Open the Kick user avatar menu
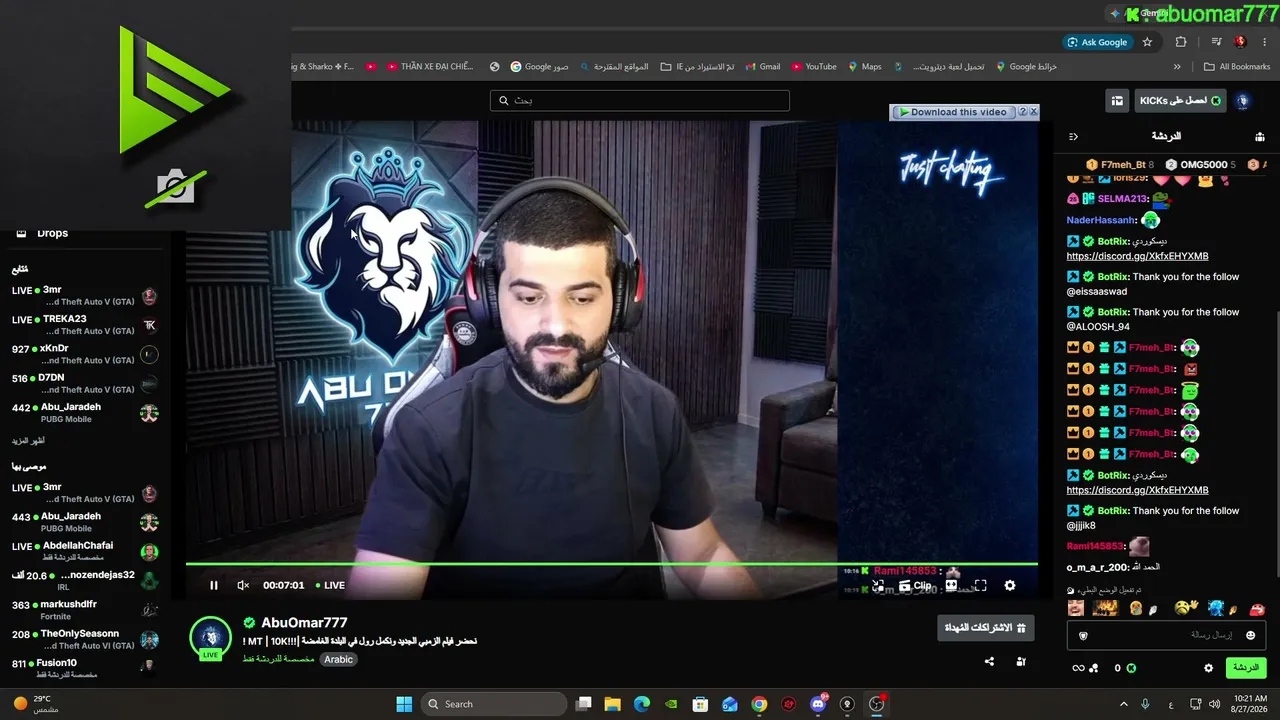The image size is (1280, 720). 1243,101
